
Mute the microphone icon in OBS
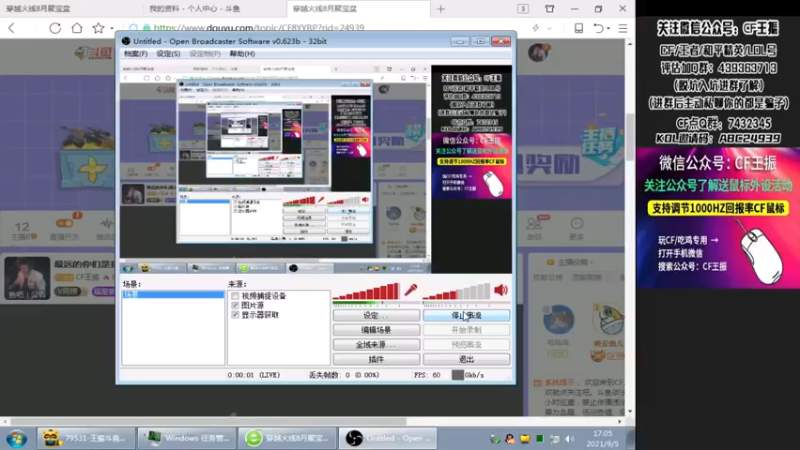coord(411,290)
